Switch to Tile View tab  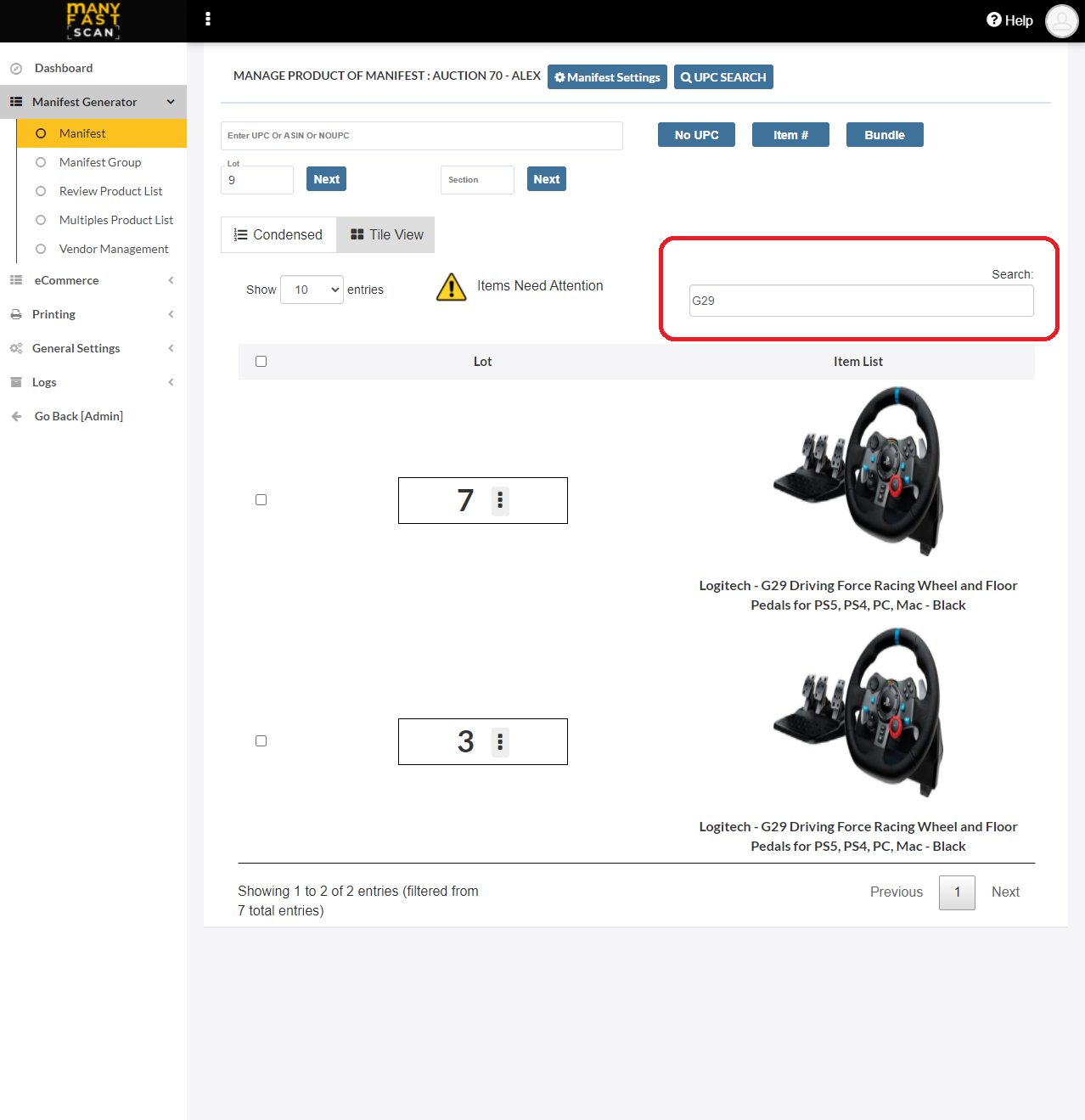(x=386, y=234)
